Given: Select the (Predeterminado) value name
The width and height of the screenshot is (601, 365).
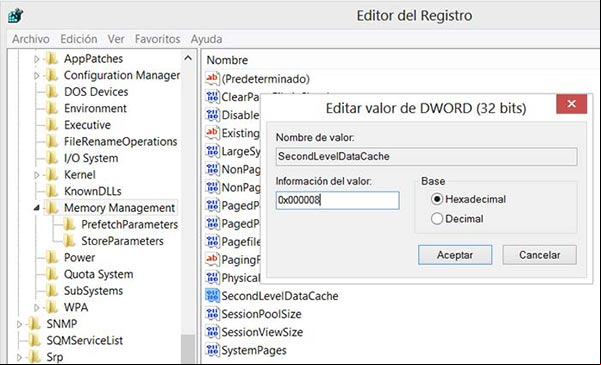Looking at the screenshot, I should click(266, 79).
